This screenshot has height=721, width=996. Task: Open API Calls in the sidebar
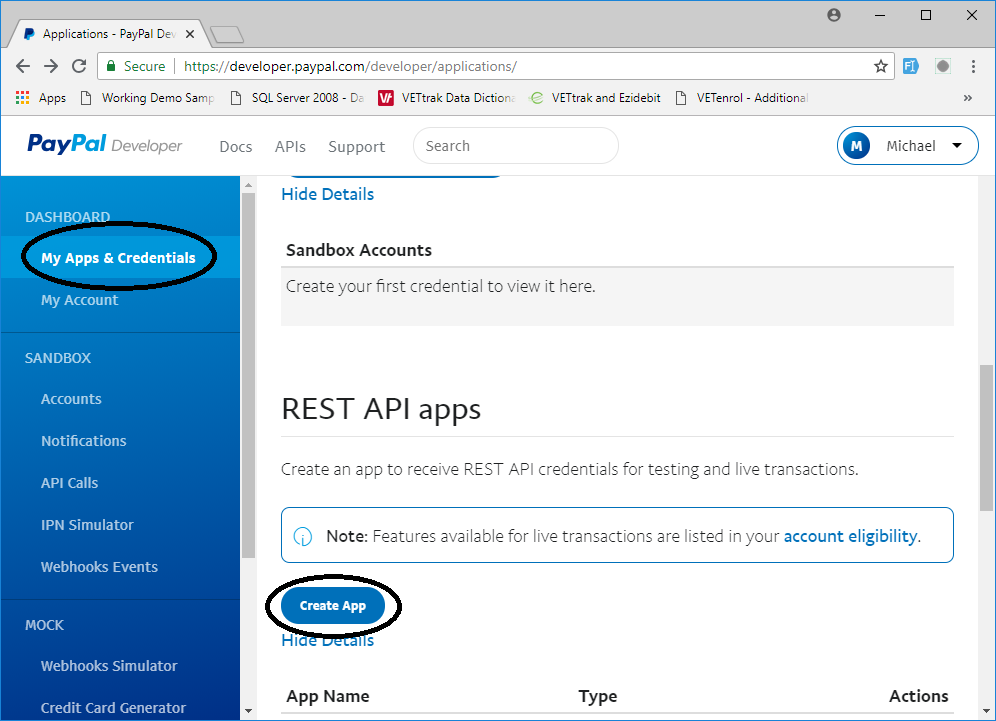tap(69, 483)
